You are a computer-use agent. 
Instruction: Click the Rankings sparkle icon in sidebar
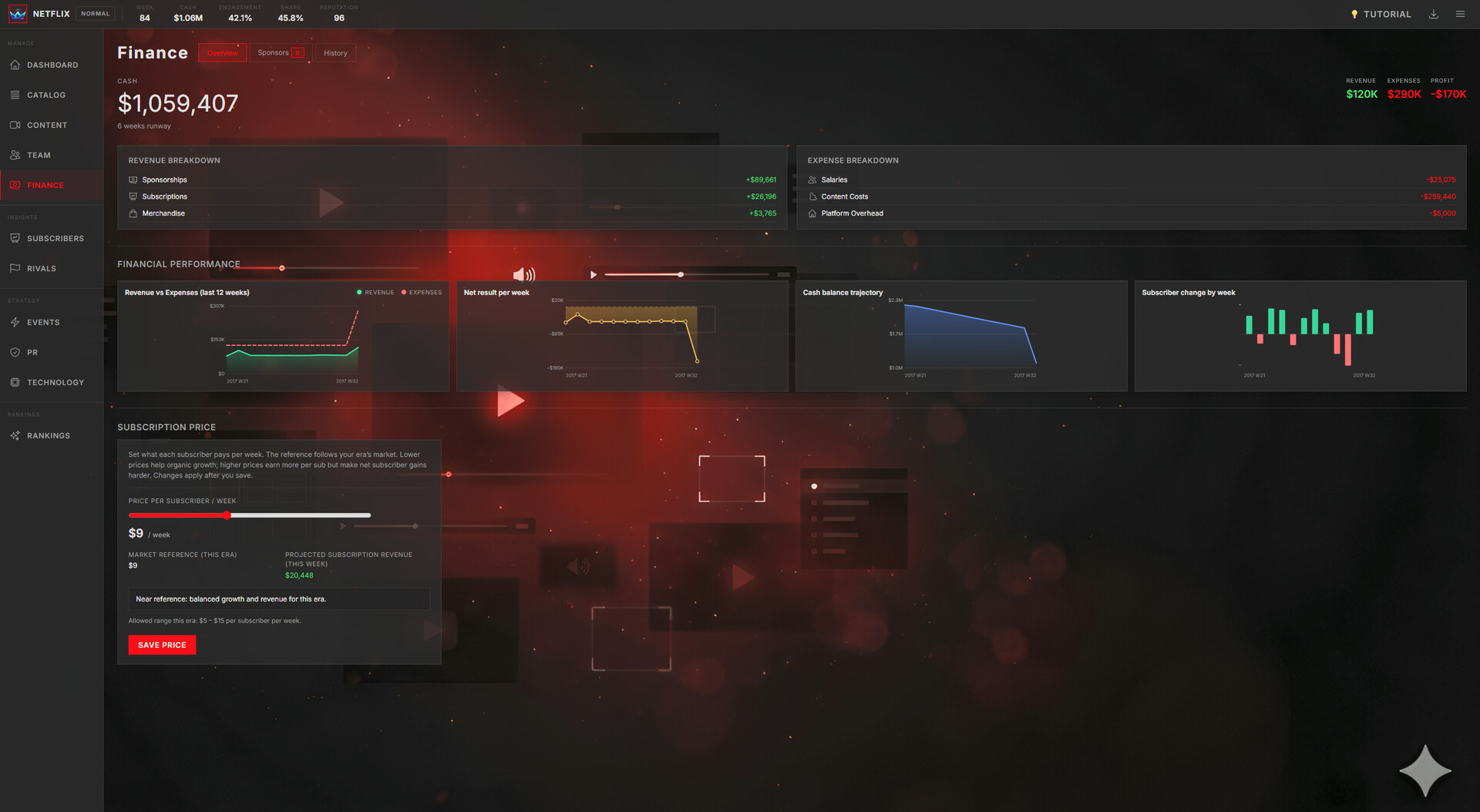pyautogui.click(x=15, y=436)
